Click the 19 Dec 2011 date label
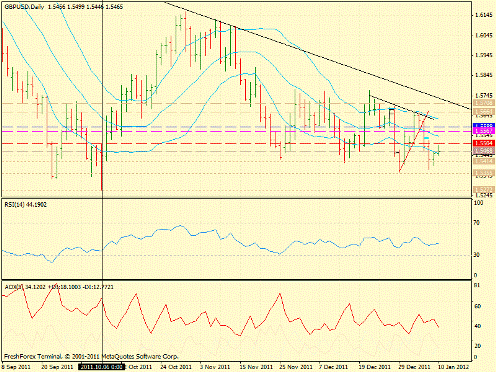Screen dimensions: 496x372 (375, 367)
